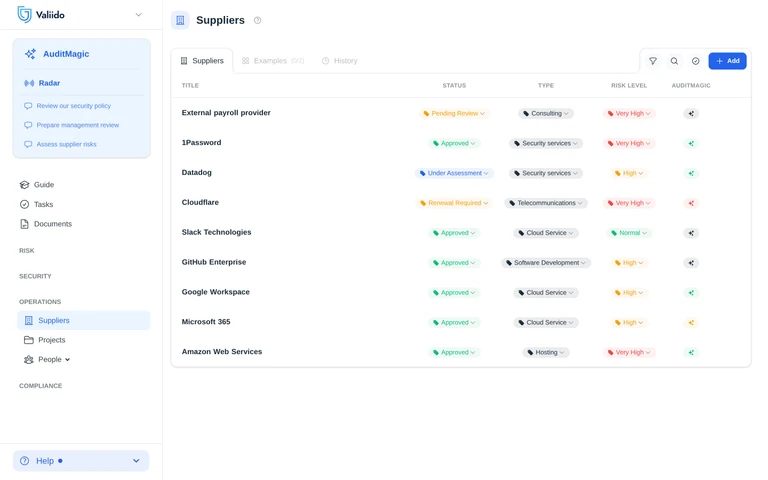Open the Microsoft 365 supplier row
Image resolution: width=768 pixels, height=480 pixels.
point(206,322)
